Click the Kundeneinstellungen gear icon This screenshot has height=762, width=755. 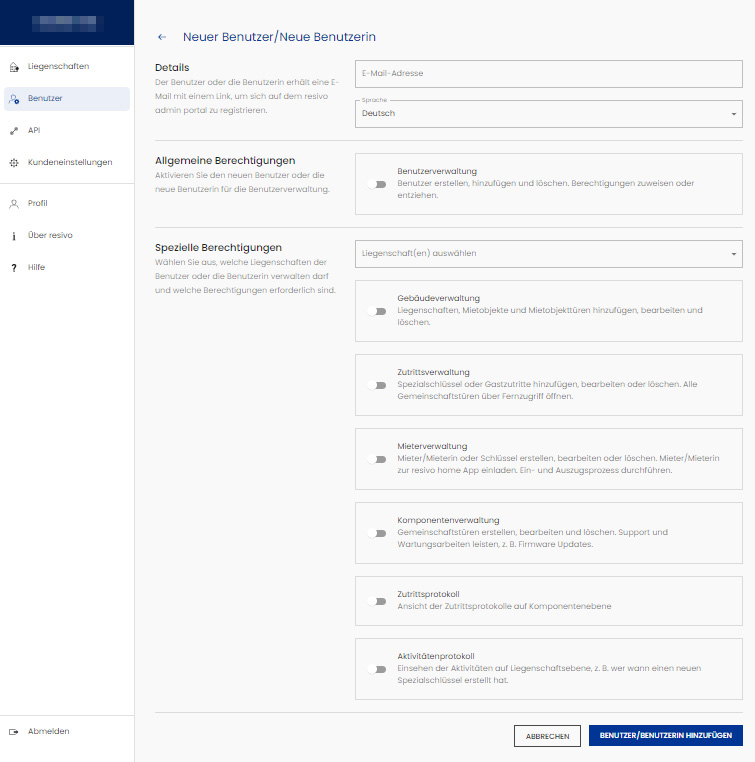[14, 163]
